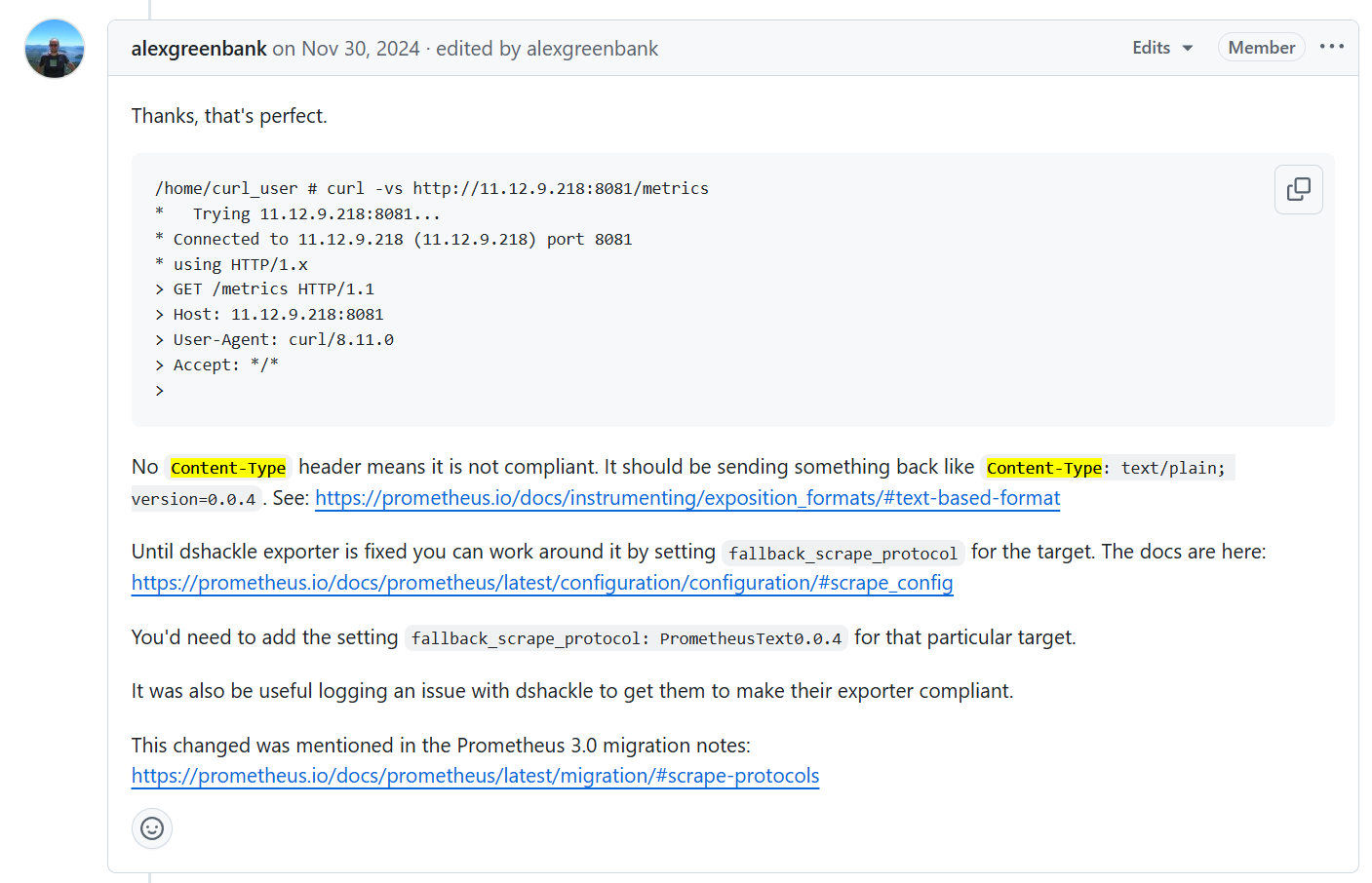Click the 'Thanks, that's perfect.' paragraph

[229, 116]
